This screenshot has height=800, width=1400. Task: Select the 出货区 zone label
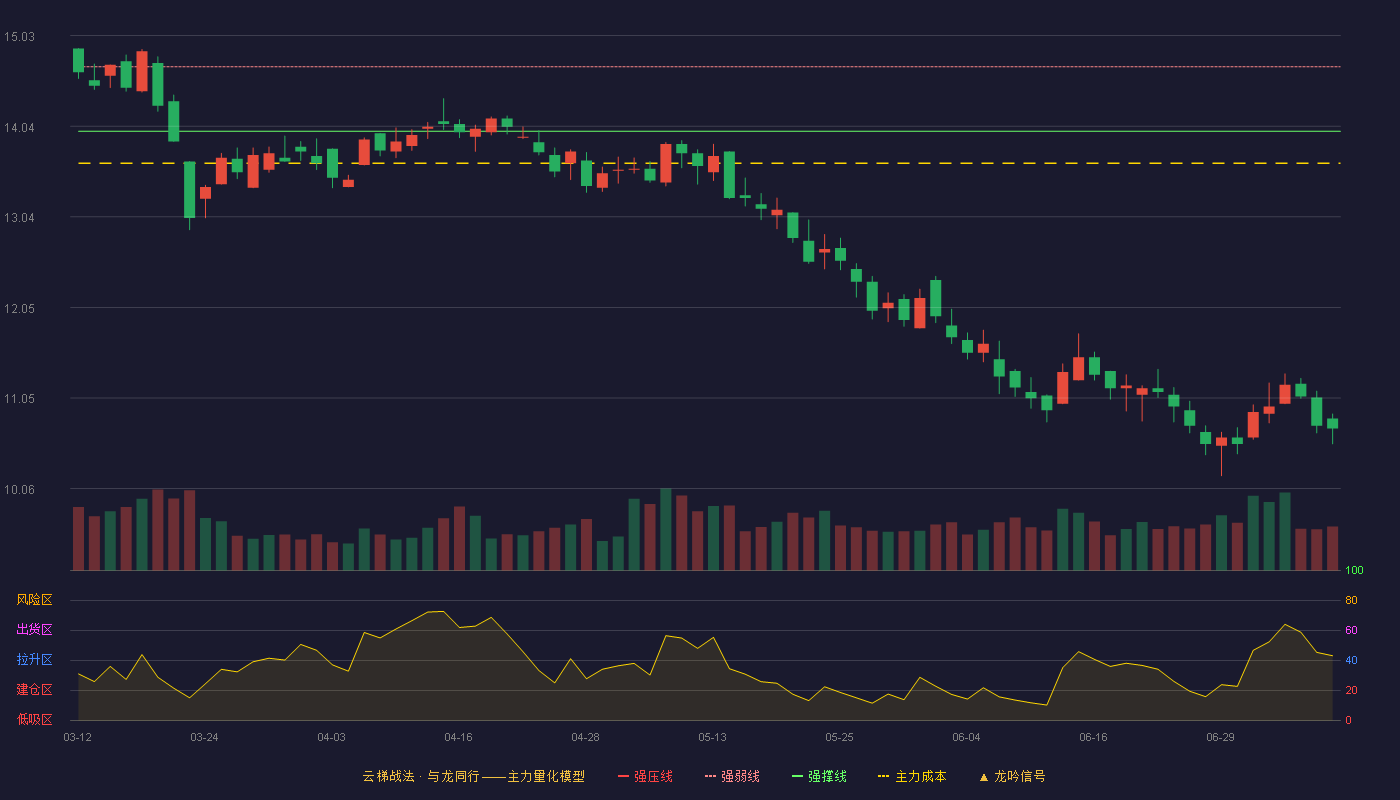point(34,630)
